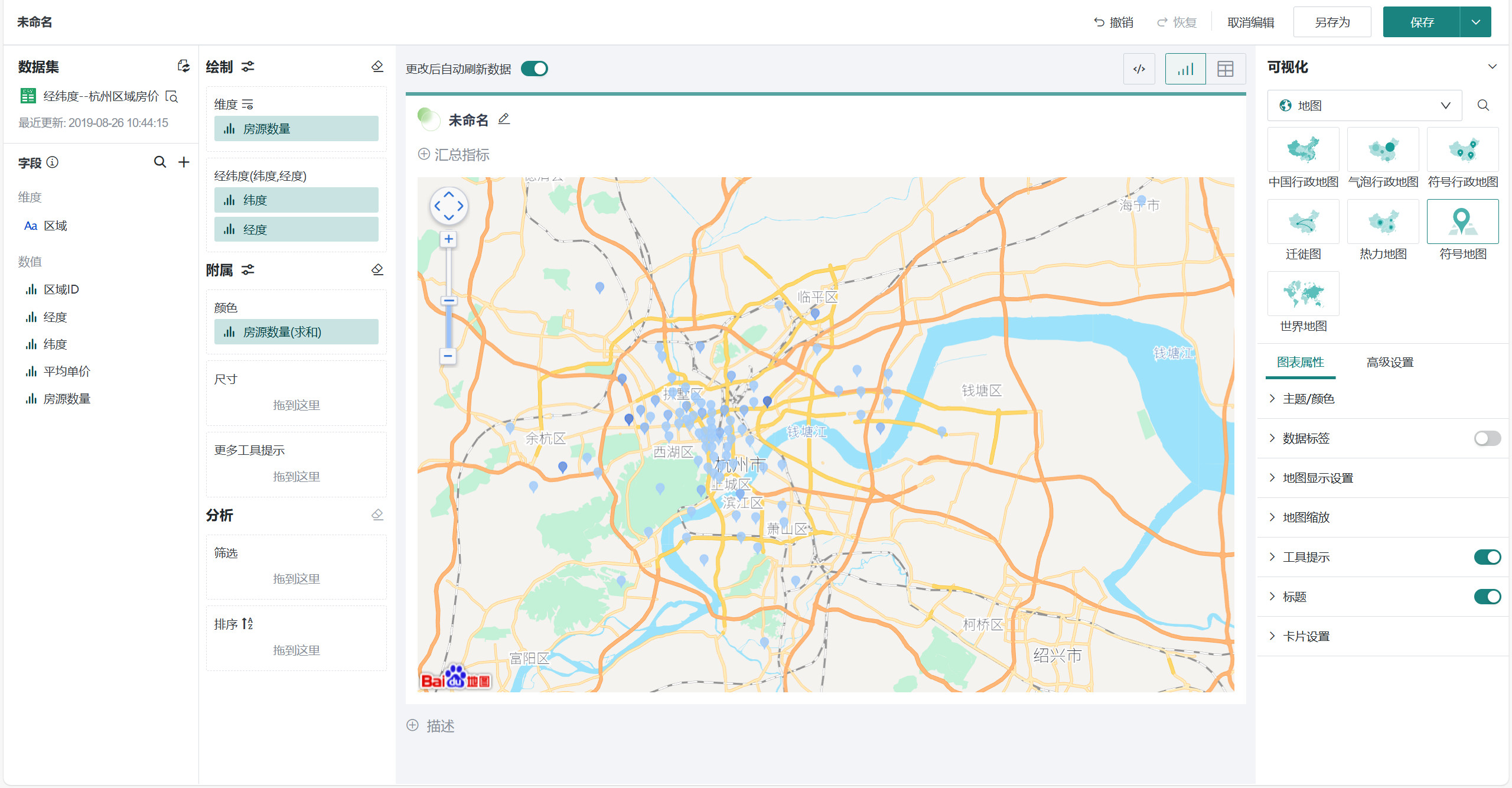The width and height of the screenshot is (1512, 788).
Task: Switch to table view icon
Action: [x=1226, y=69]
